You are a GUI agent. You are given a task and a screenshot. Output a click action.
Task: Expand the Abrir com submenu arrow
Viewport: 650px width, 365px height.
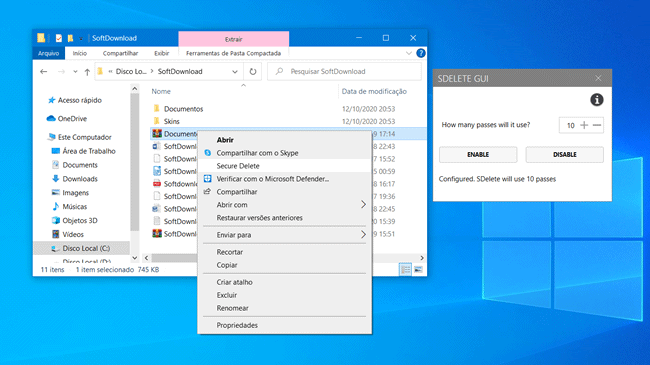(363, 204)
